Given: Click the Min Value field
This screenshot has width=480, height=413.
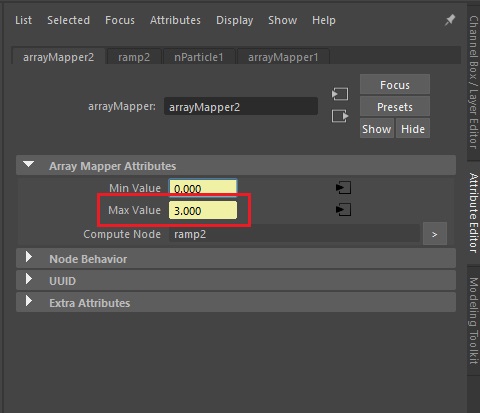Looking at the screenshot, I should point(203,188).
